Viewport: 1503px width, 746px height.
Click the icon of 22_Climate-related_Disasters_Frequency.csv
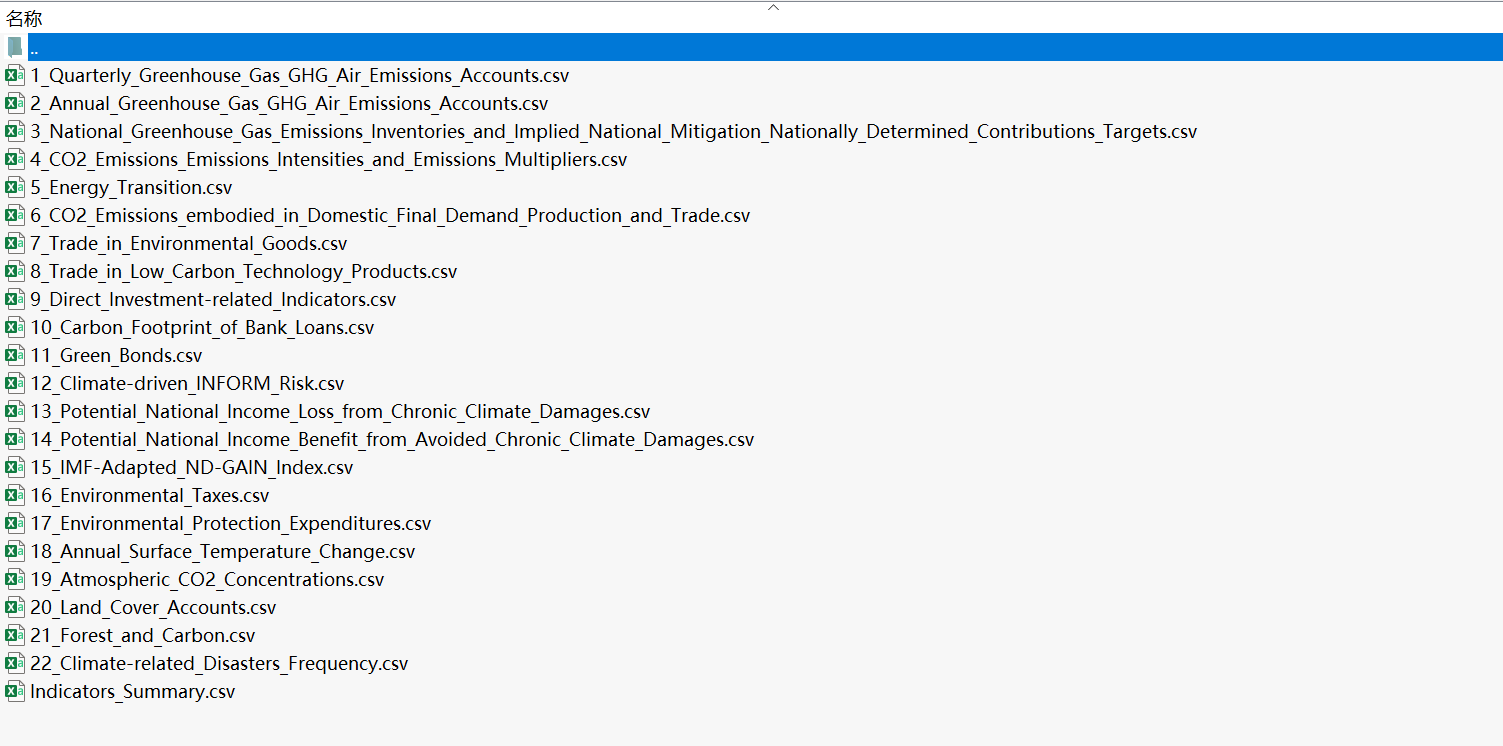pos(15,663)
